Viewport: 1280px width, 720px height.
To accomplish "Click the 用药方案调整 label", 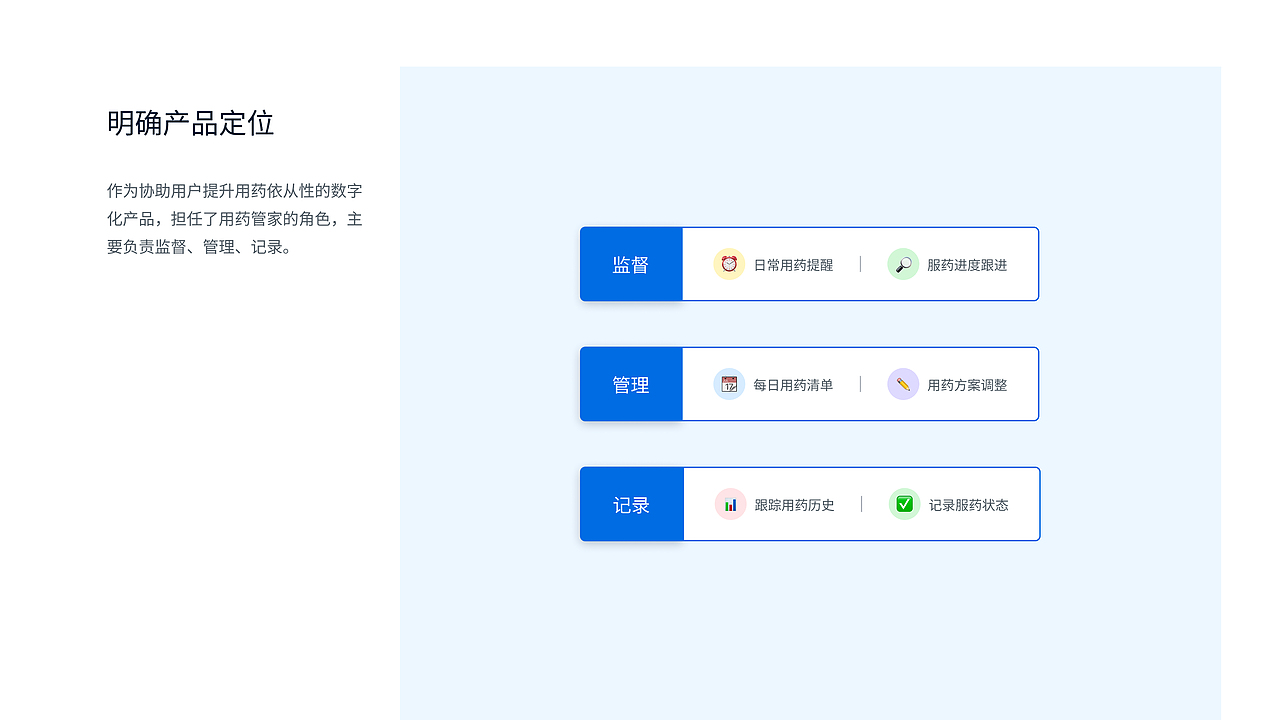I will click(967, 385).
